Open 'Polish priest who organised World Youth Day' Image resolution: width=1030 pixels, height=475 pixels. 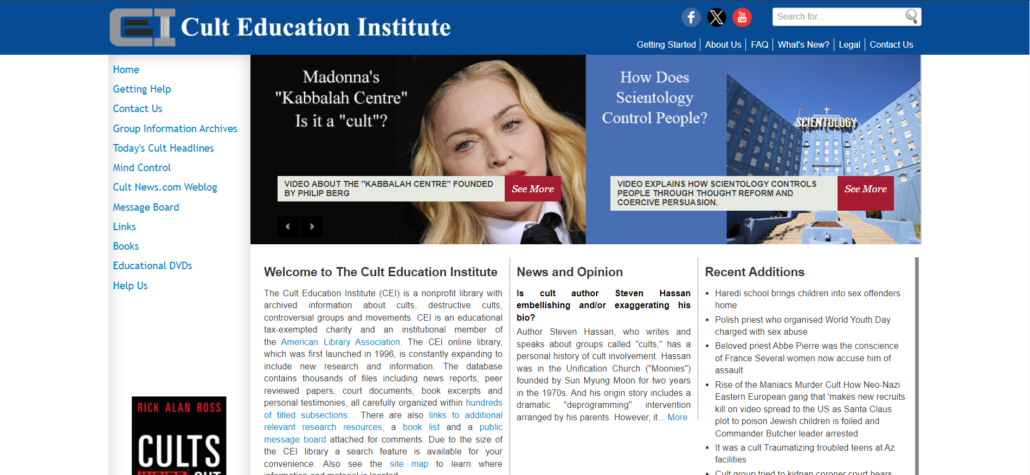click(803, 326)
